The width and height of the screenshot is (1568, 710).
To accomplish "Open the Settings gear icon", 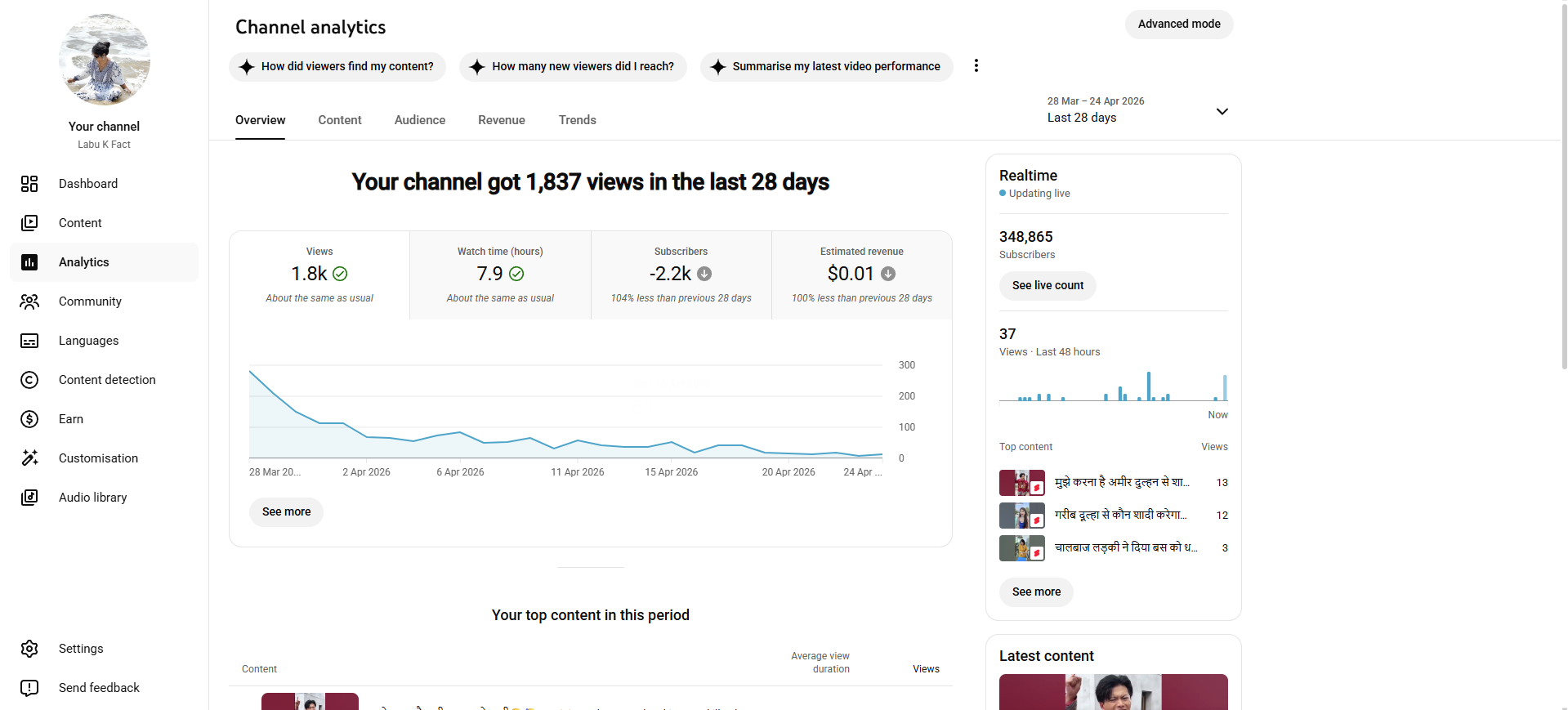I will coord(29,649).
